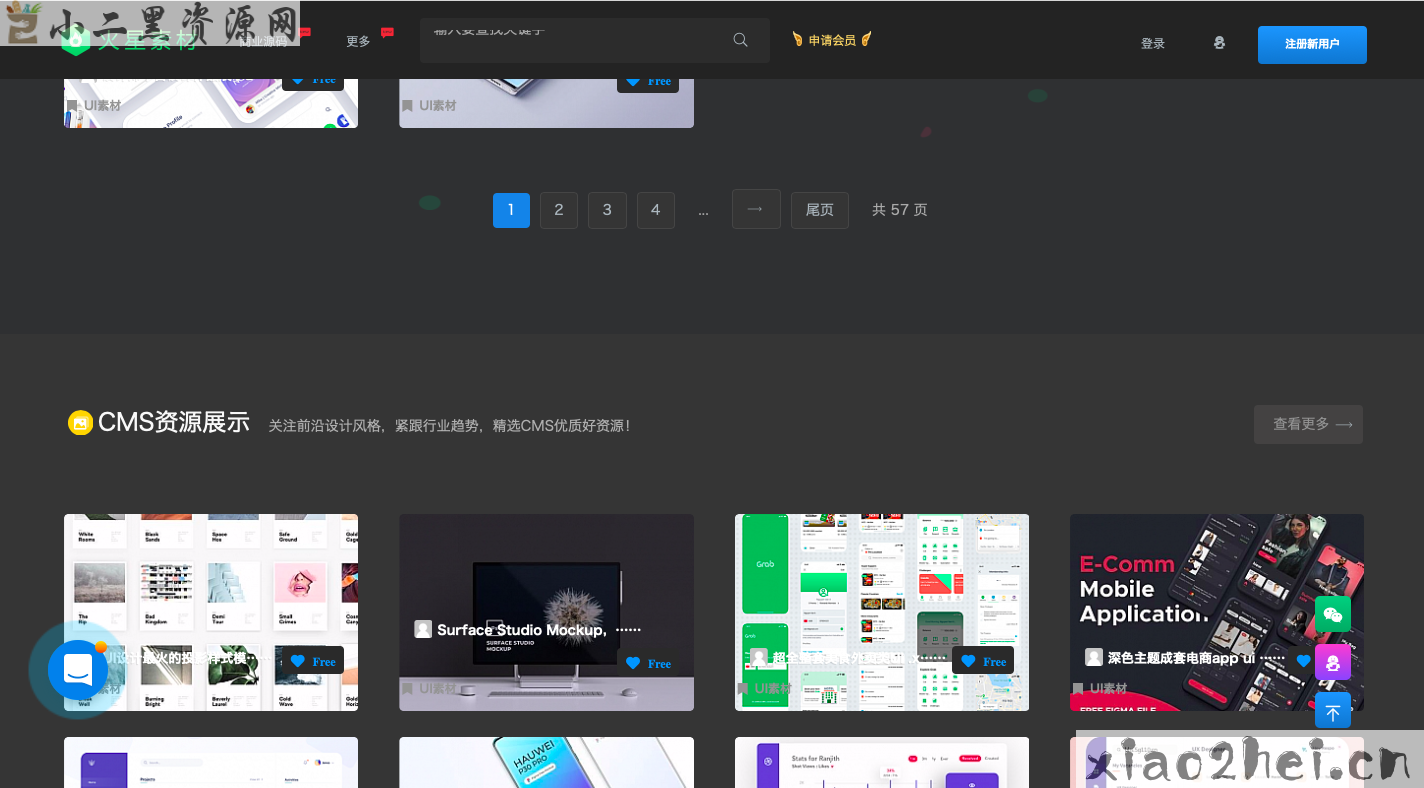Go to pagination page 2
1424x788 pixels.
(559, 210)
